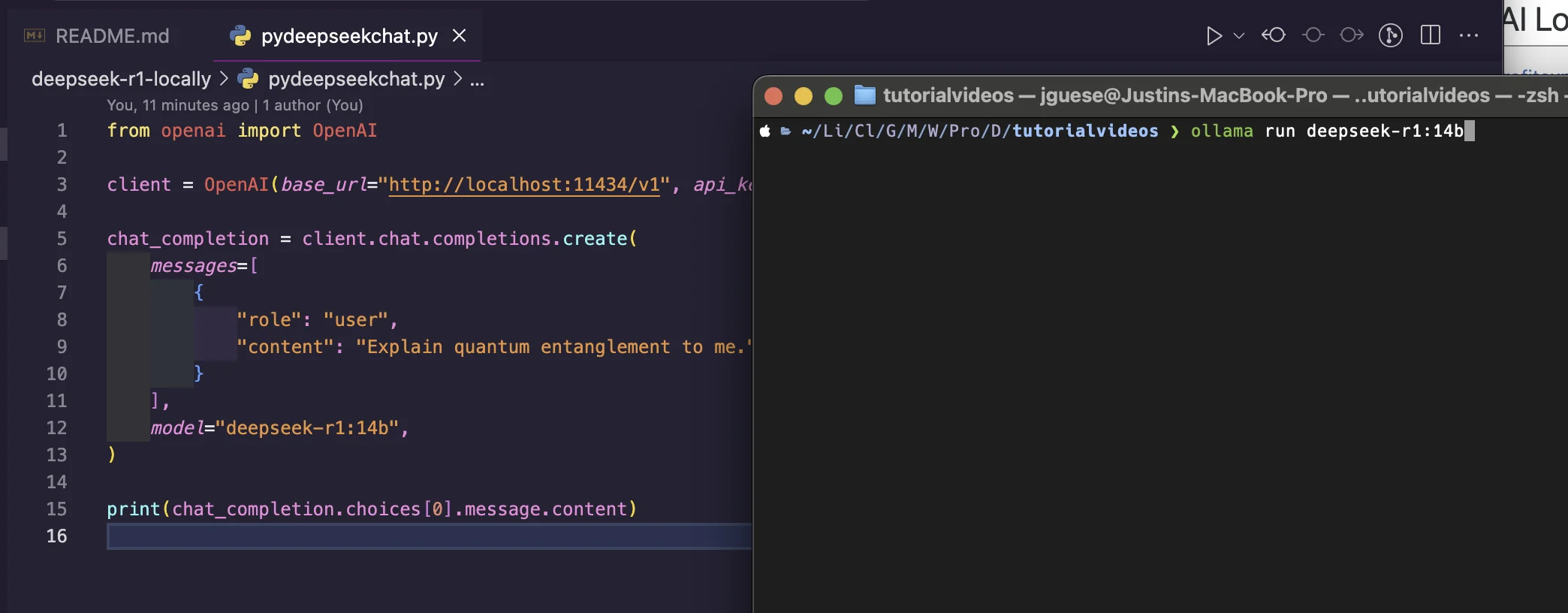Click the README.md markdown file icon
Image resolution: width=1568 pixels, height=613 pixels.
(x=35, y=35)
